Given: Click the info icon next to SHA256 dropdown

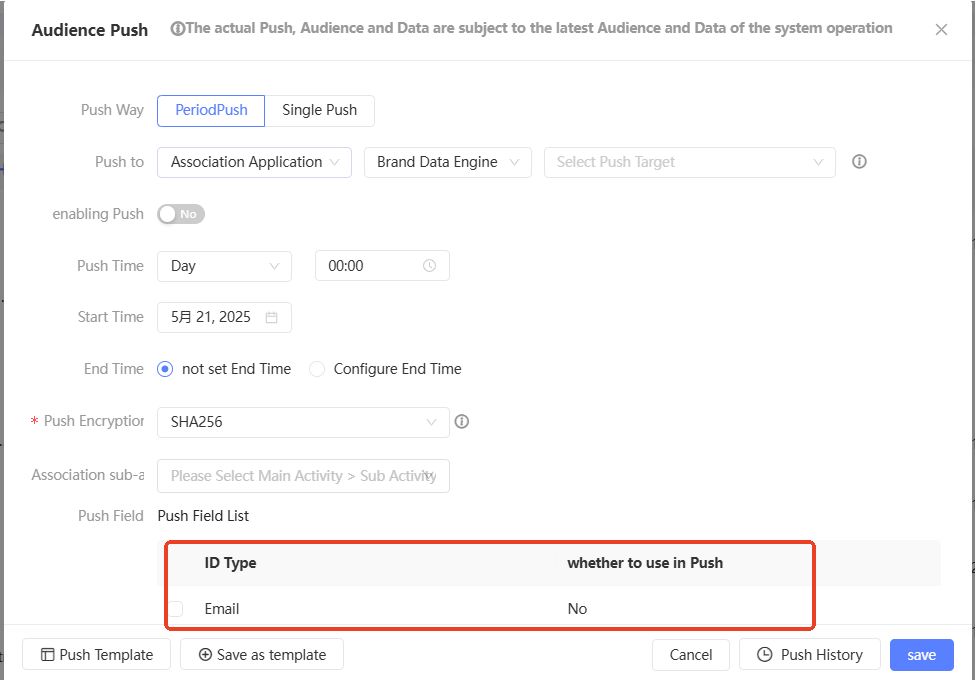Looking at the screenshot, I should pos(462,422).
